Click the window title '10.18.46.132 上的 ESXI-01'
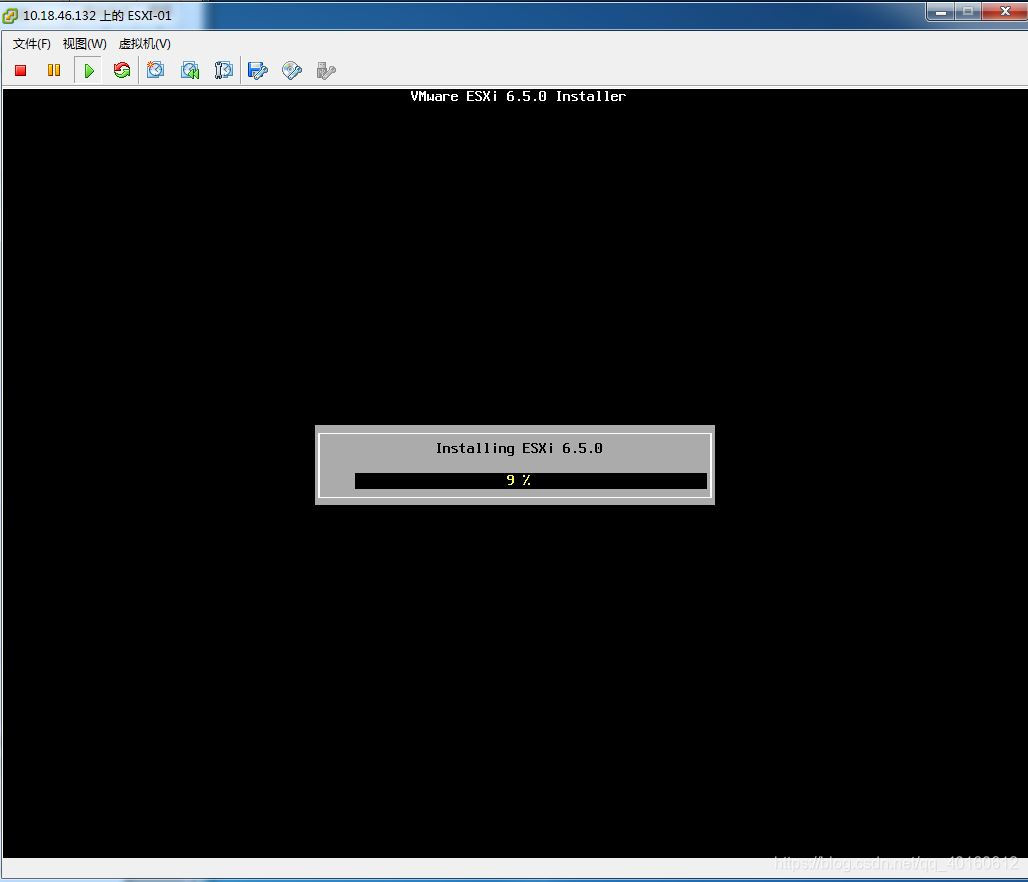Screen dimensions: 1028x882 point(97,16)
